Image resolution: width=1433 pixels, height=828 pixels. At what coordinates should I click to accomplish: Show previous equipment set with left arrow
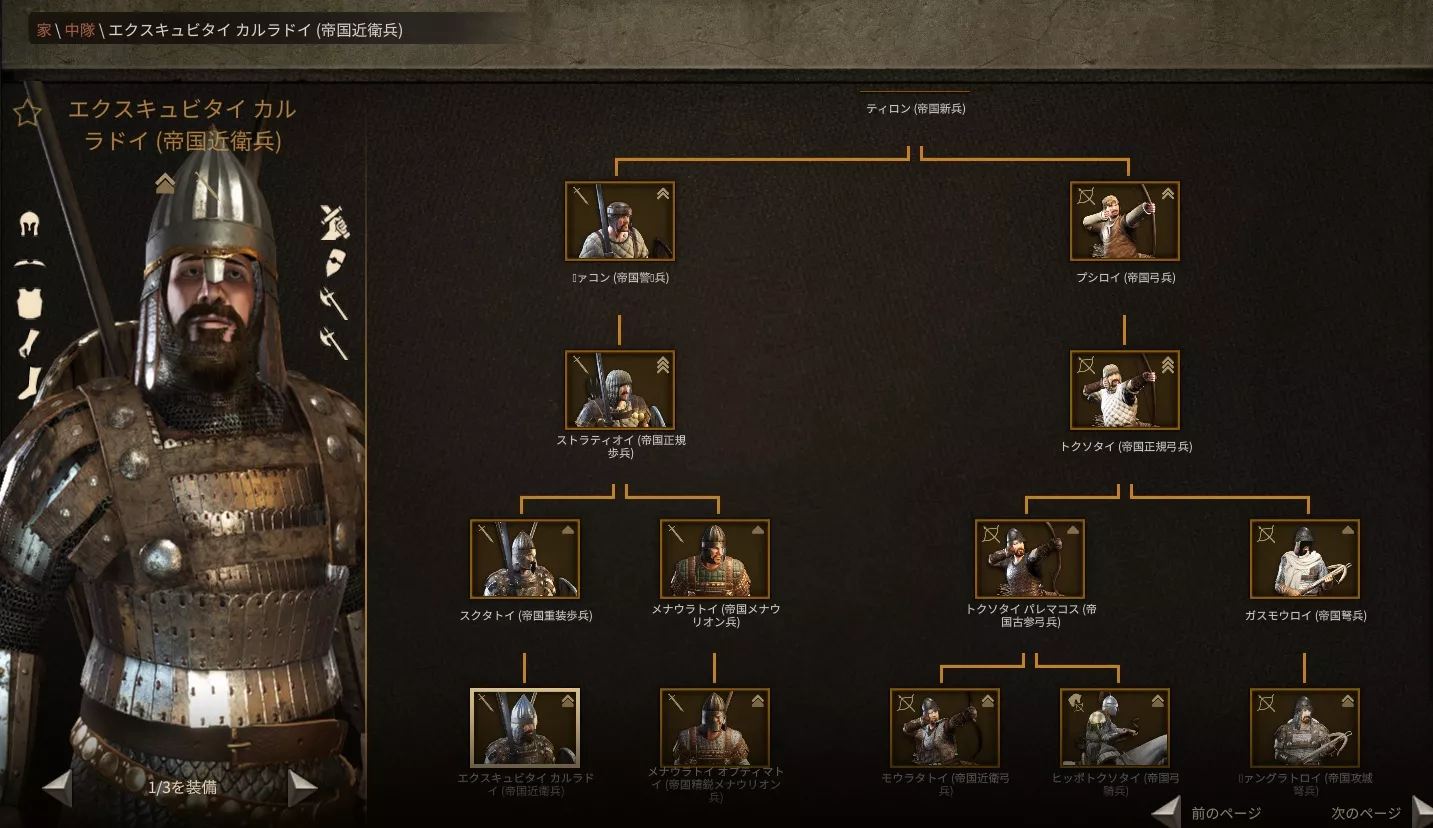[x=57, y=787]
